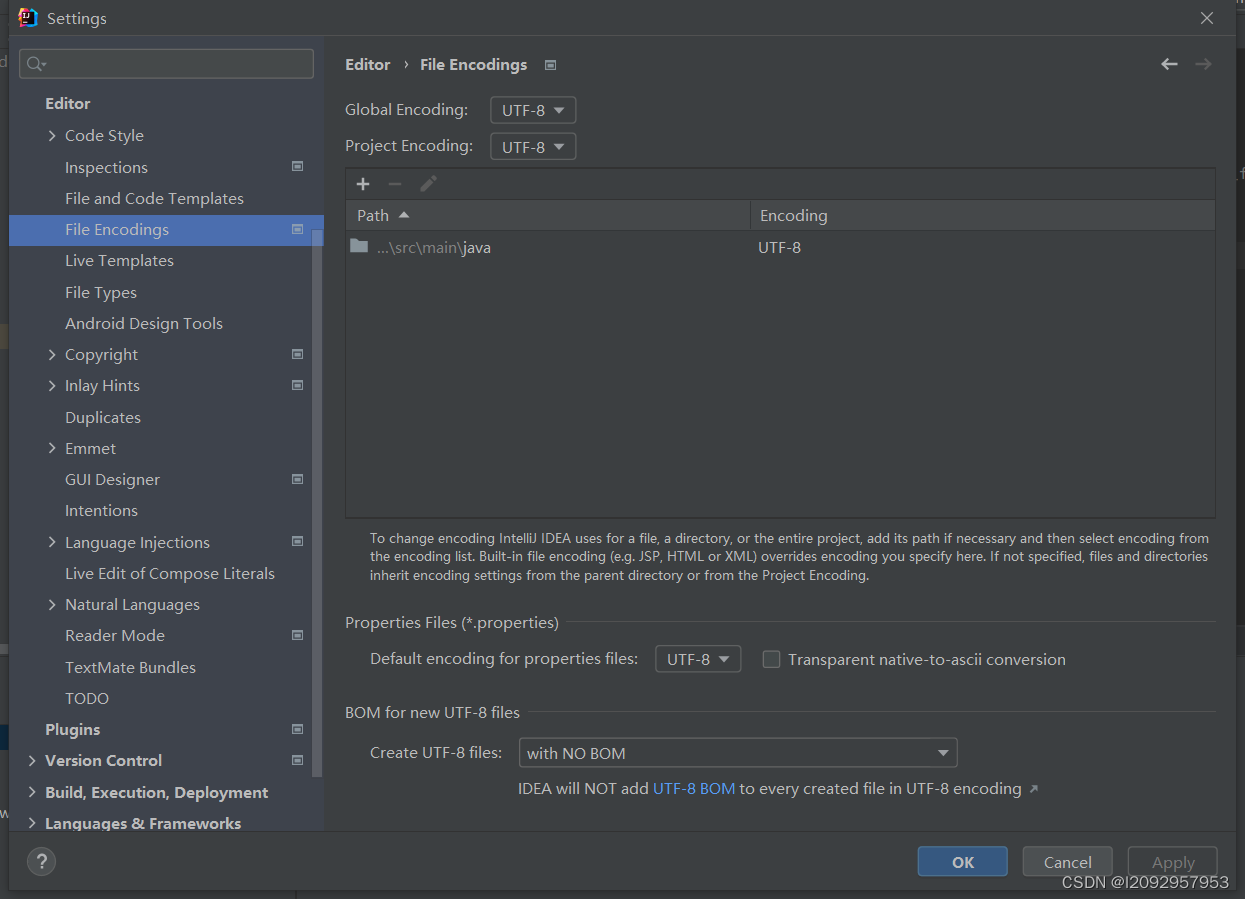Expand the Version Control tree node
Screen dimensions: 1245x899
click(32, 760)
